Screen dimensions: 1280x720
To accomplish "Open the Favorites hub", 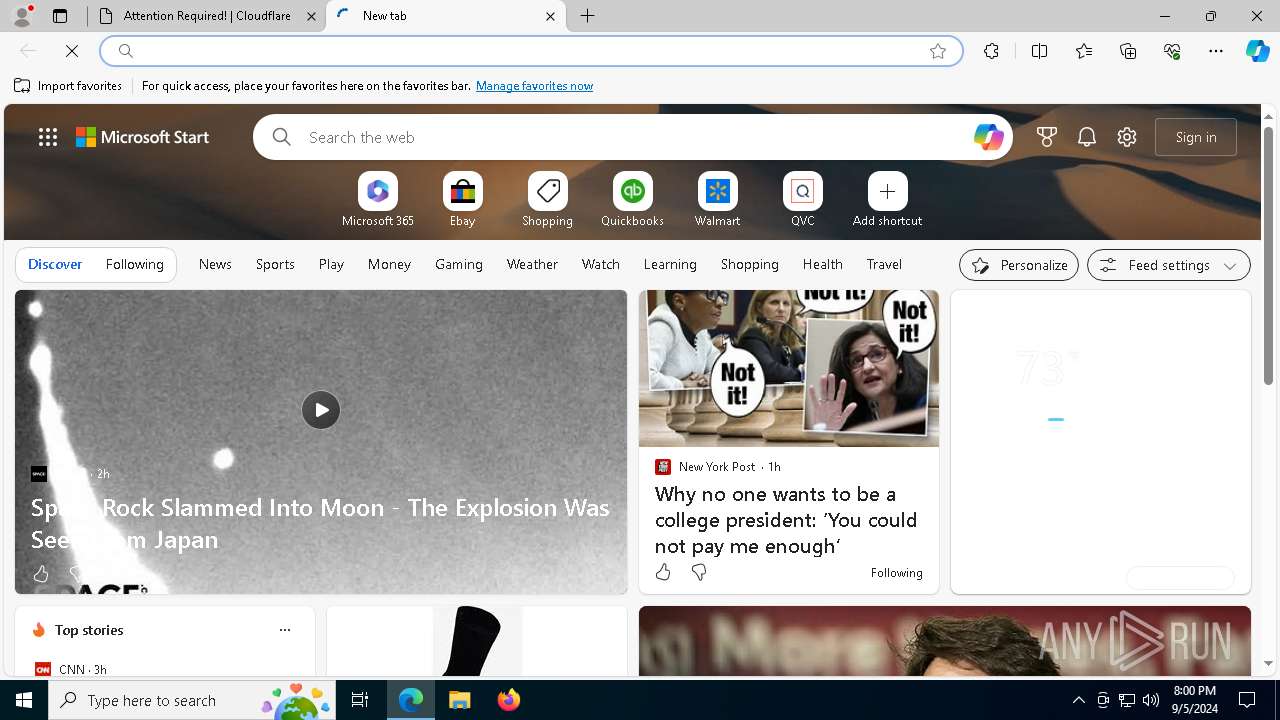I will pyautogui.click(x=1084, y=51).
